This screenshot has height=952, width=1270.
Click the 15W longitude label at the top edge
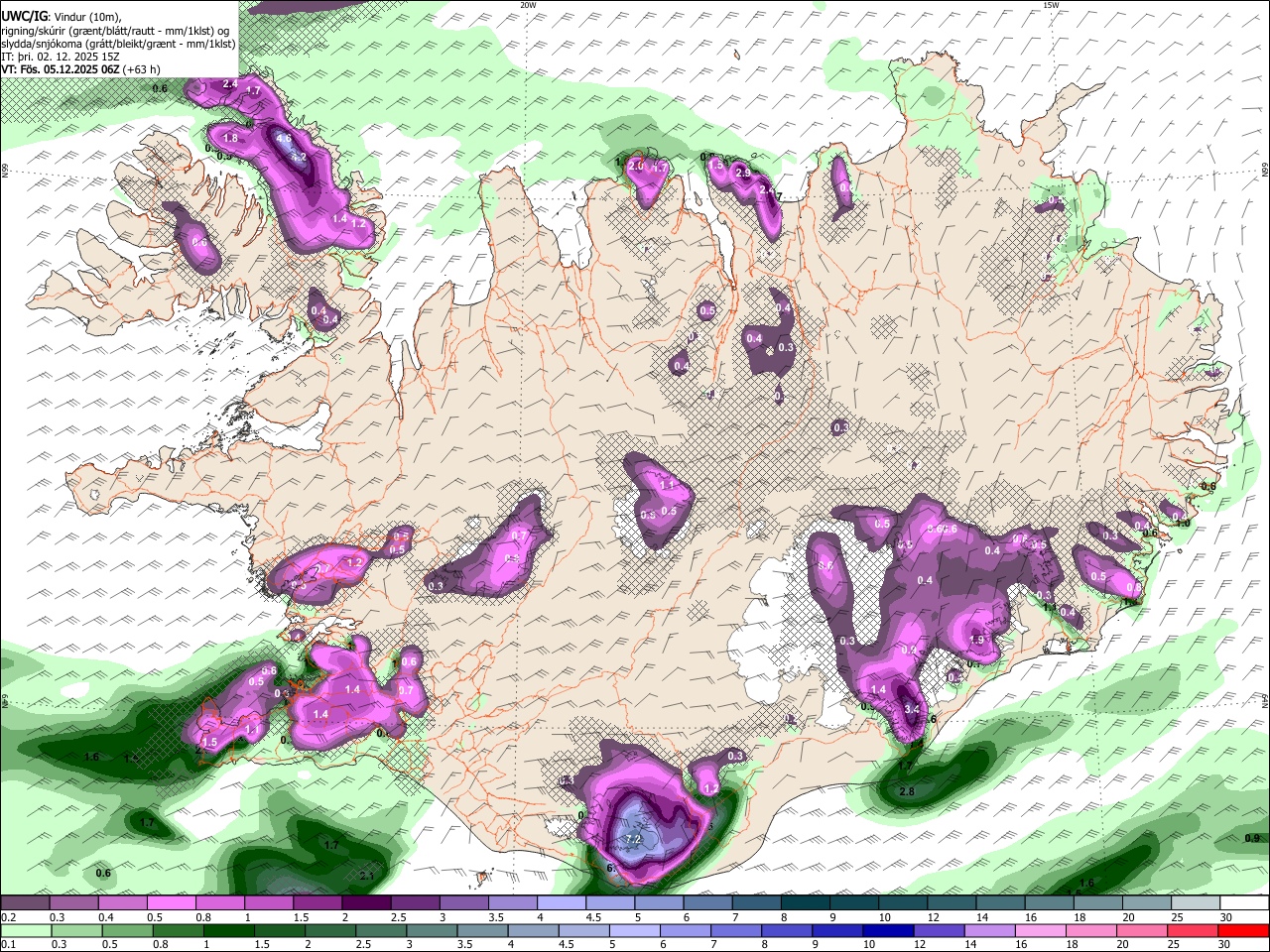[x=1052, y=5]
